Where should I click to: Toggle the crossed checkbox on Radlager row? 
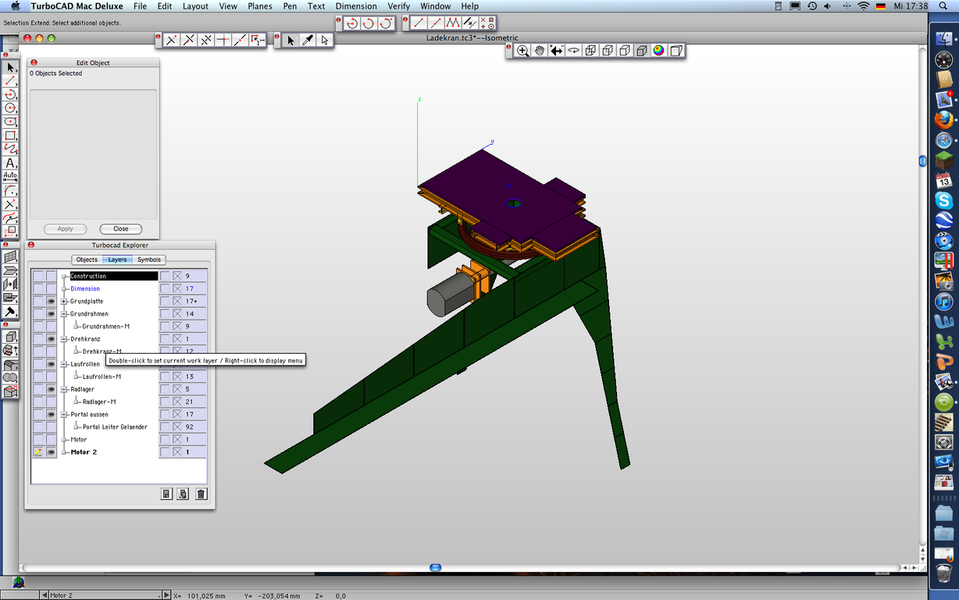click(178, 389)
